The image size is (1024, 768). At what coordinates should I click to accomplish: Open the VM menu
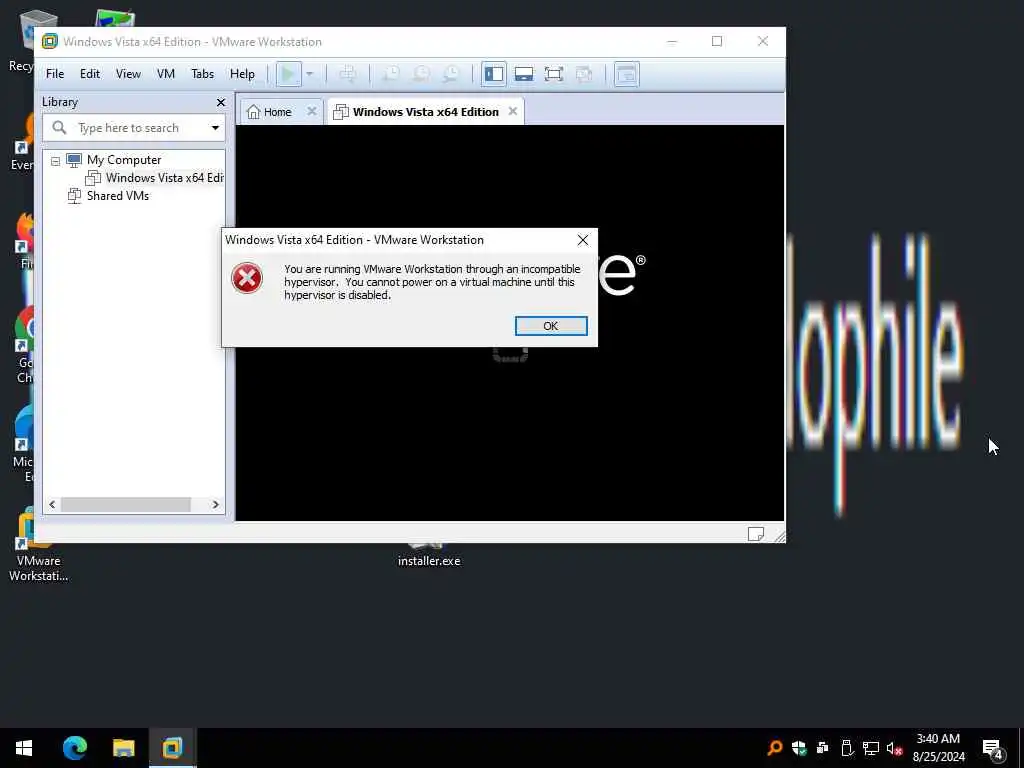[166, 74]
